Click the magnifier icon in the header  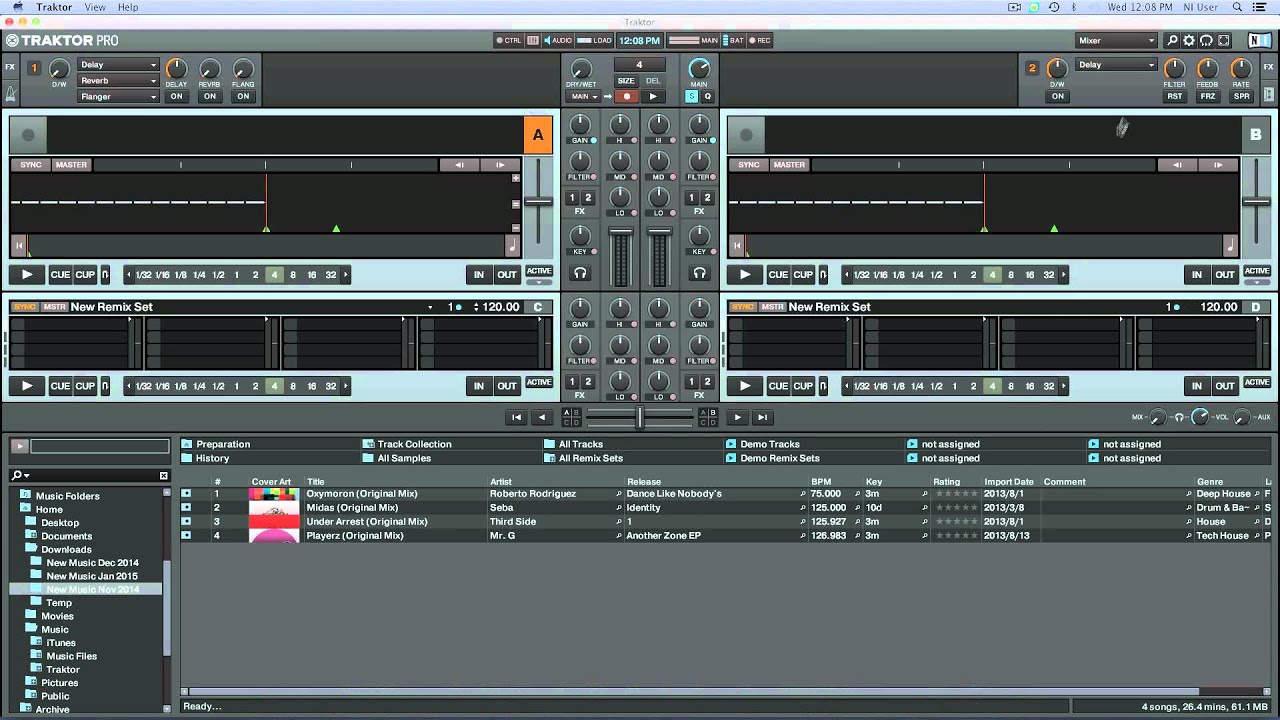click(1172, 41)
